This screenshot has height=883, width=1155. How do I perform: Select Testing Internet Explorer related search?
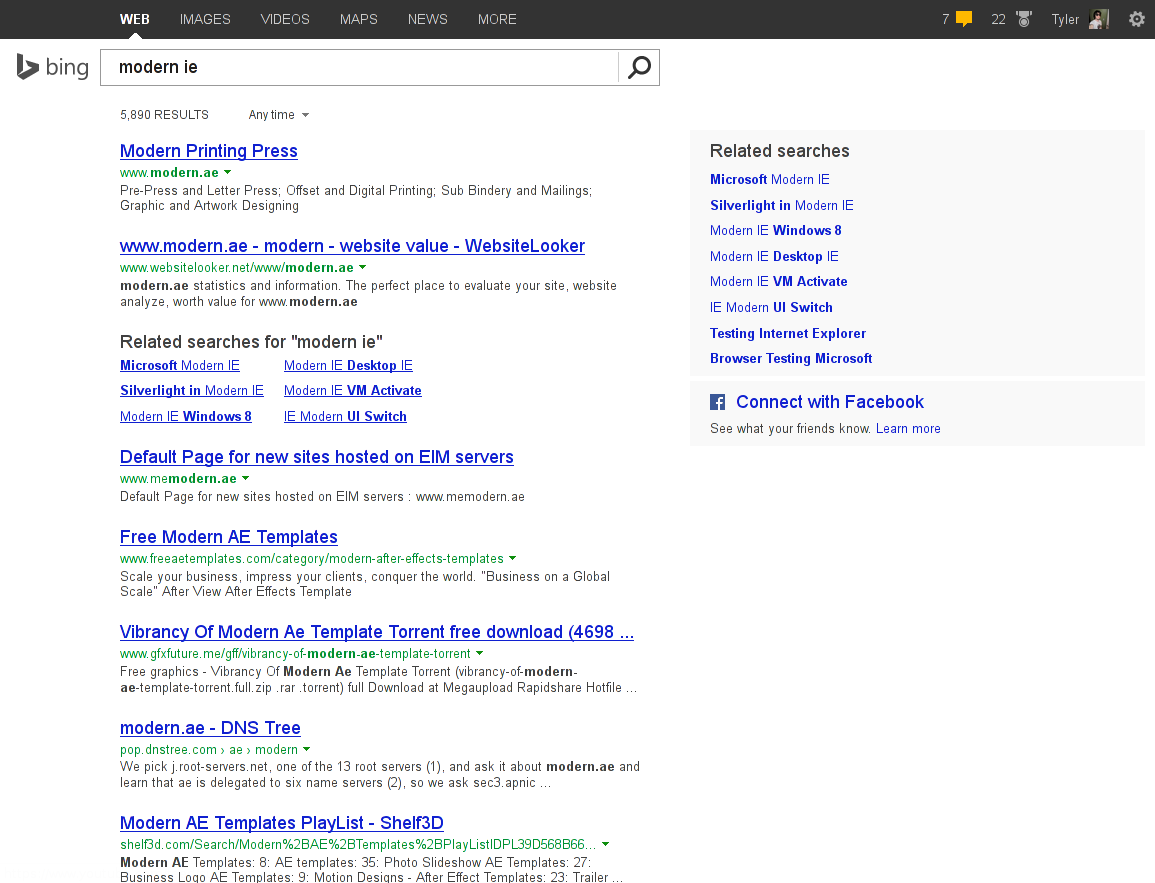click(x=788, y=333)
